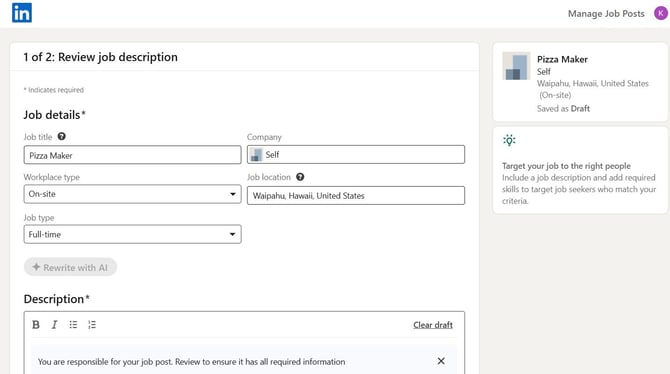The image size is (670, 374).
Task: Open the Pizza Maker draft company thumbnail
Action: (x=516, y=66)
